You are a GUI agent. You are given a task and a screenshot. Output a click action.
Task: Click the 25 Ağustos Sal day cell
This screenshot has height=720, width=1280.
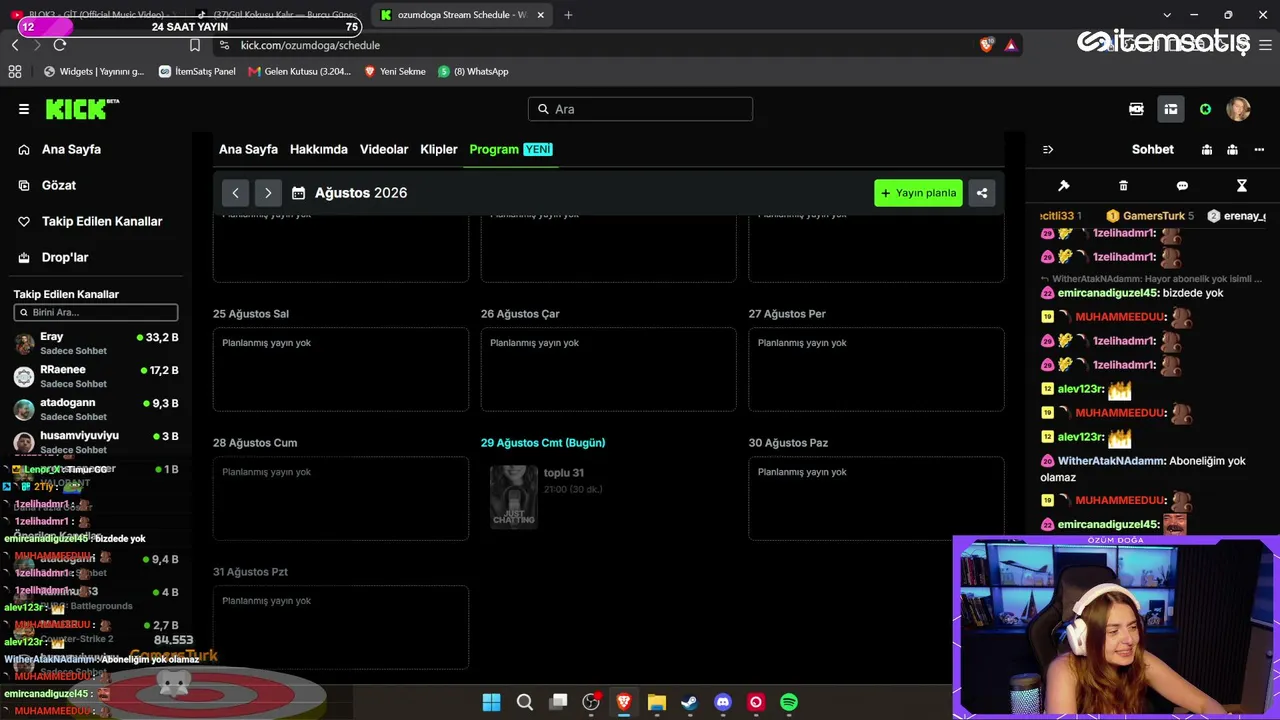pyautogui.click(x=341, y=369)
